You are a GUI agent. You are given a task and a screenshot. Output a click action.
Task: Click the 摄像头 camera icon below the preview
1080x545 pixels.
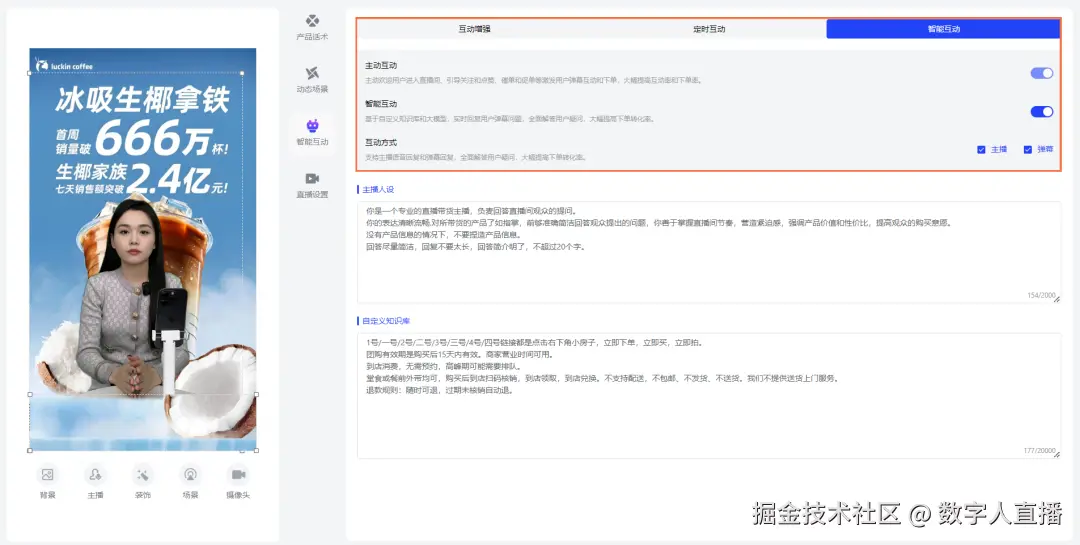(x=238, y=475)
